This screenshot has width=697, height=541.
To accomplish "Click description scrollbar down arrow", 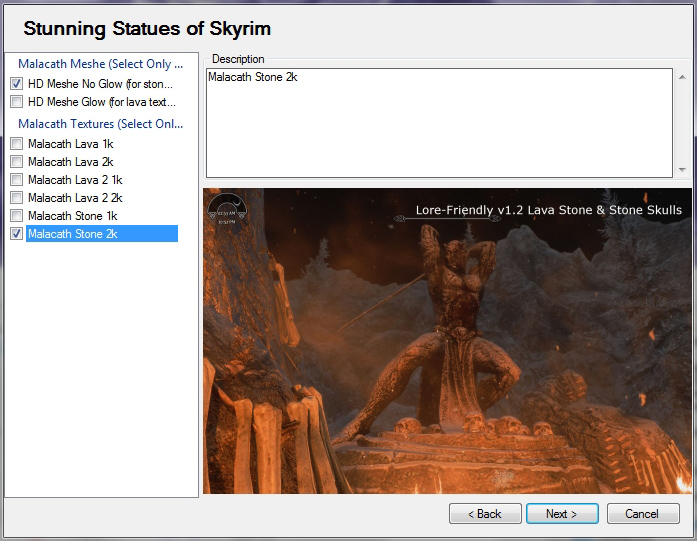I will 682,170.
